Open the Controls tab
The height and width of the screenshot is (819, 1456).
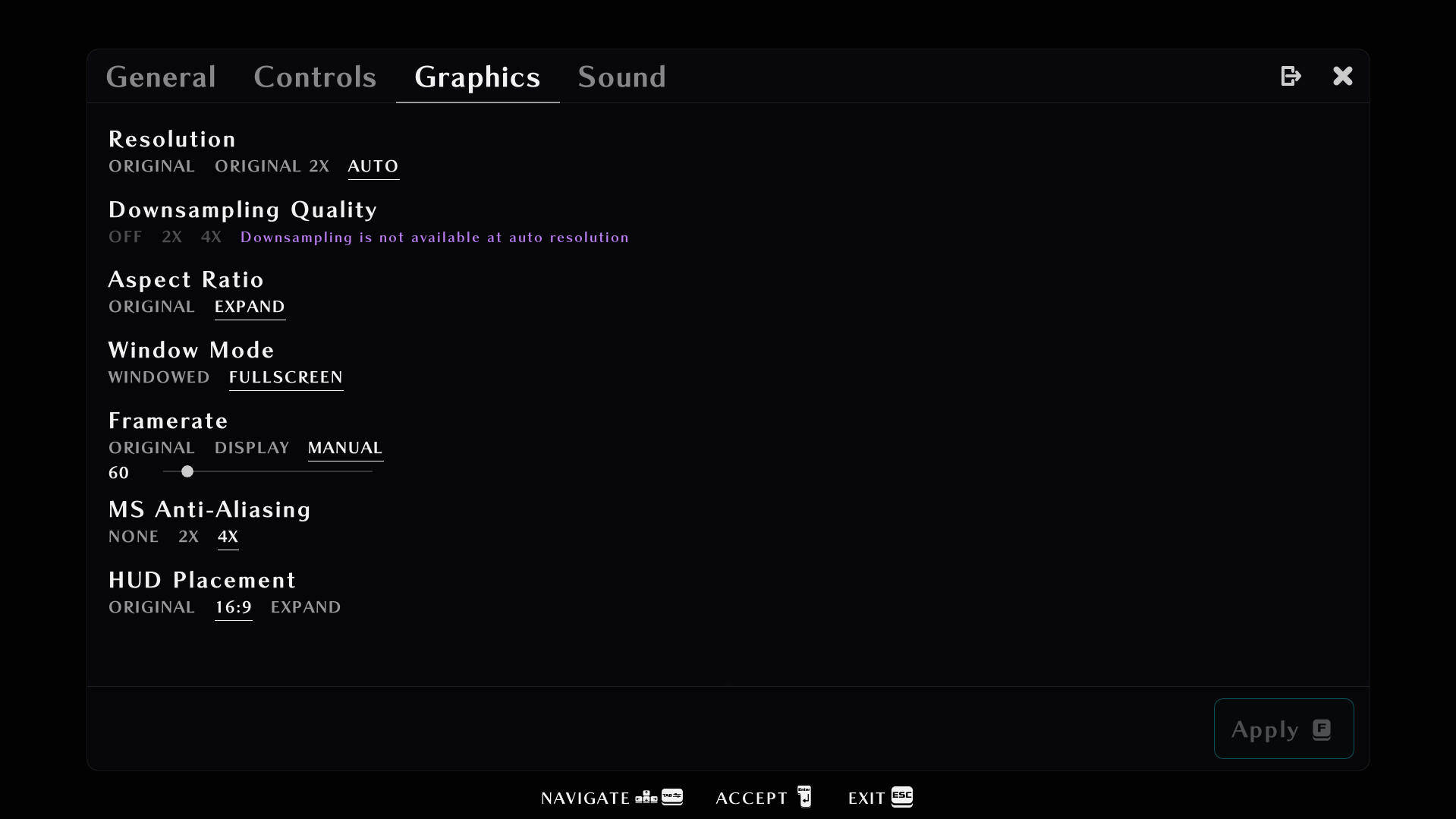315,77
